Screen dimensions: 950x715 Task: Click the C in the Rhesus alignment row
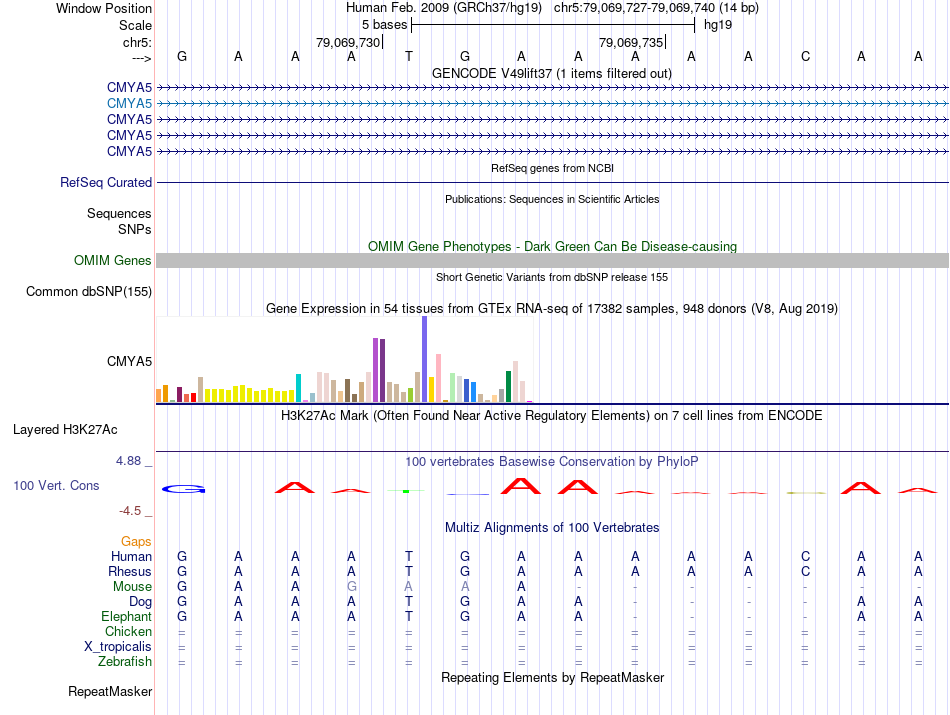[805, 571]
